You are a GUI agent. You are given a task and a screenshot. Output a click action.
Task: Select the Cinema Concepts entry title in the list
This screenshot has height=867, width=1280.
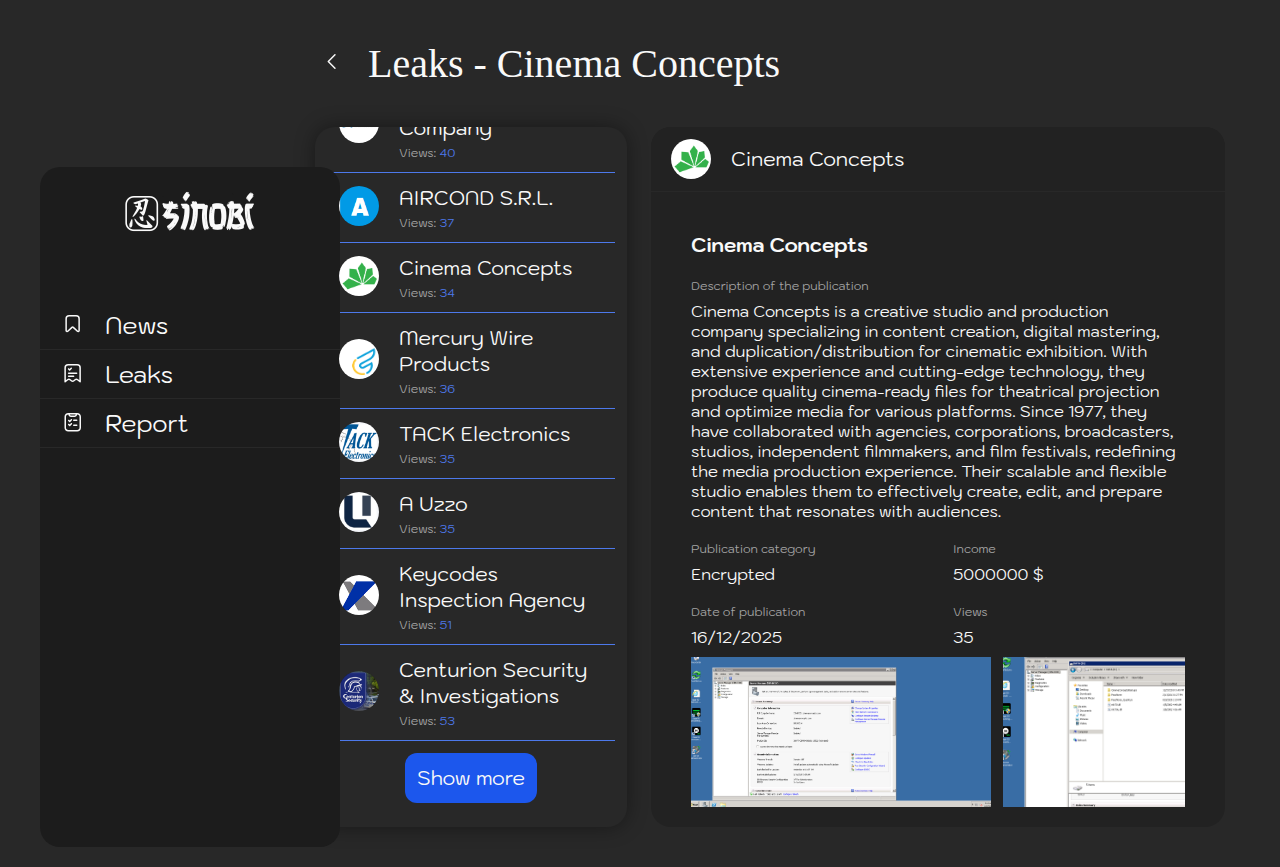485,268
